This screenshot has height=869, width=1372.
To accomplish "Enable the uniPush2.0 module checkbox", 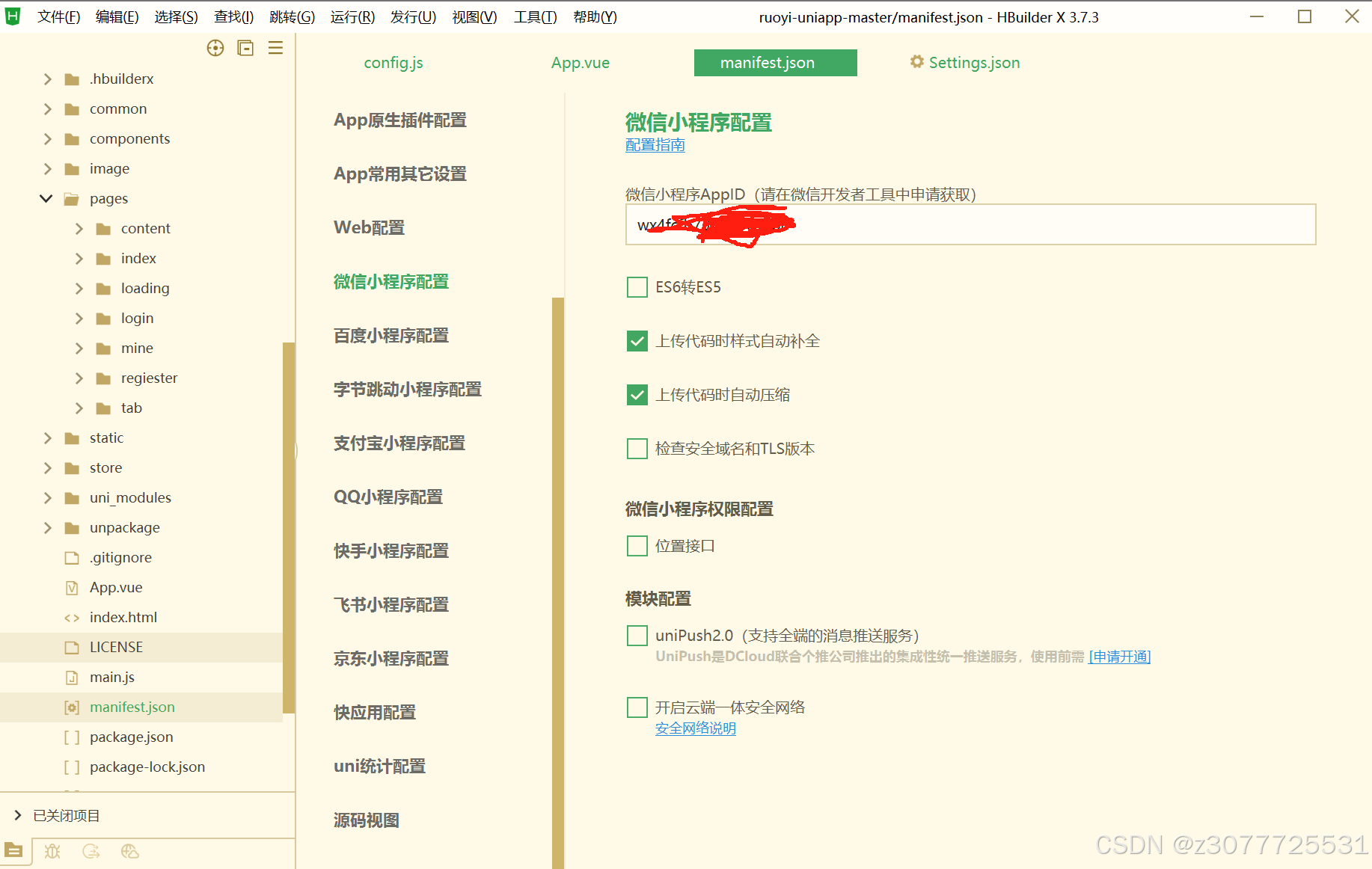I will 637,636.
